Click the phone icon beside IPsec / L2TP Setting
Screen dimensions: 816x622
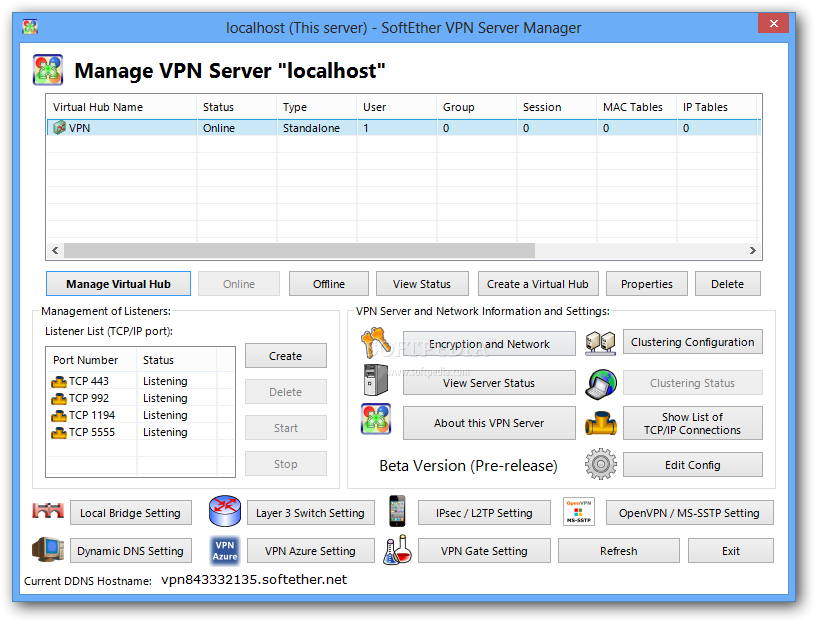[397, 511]
